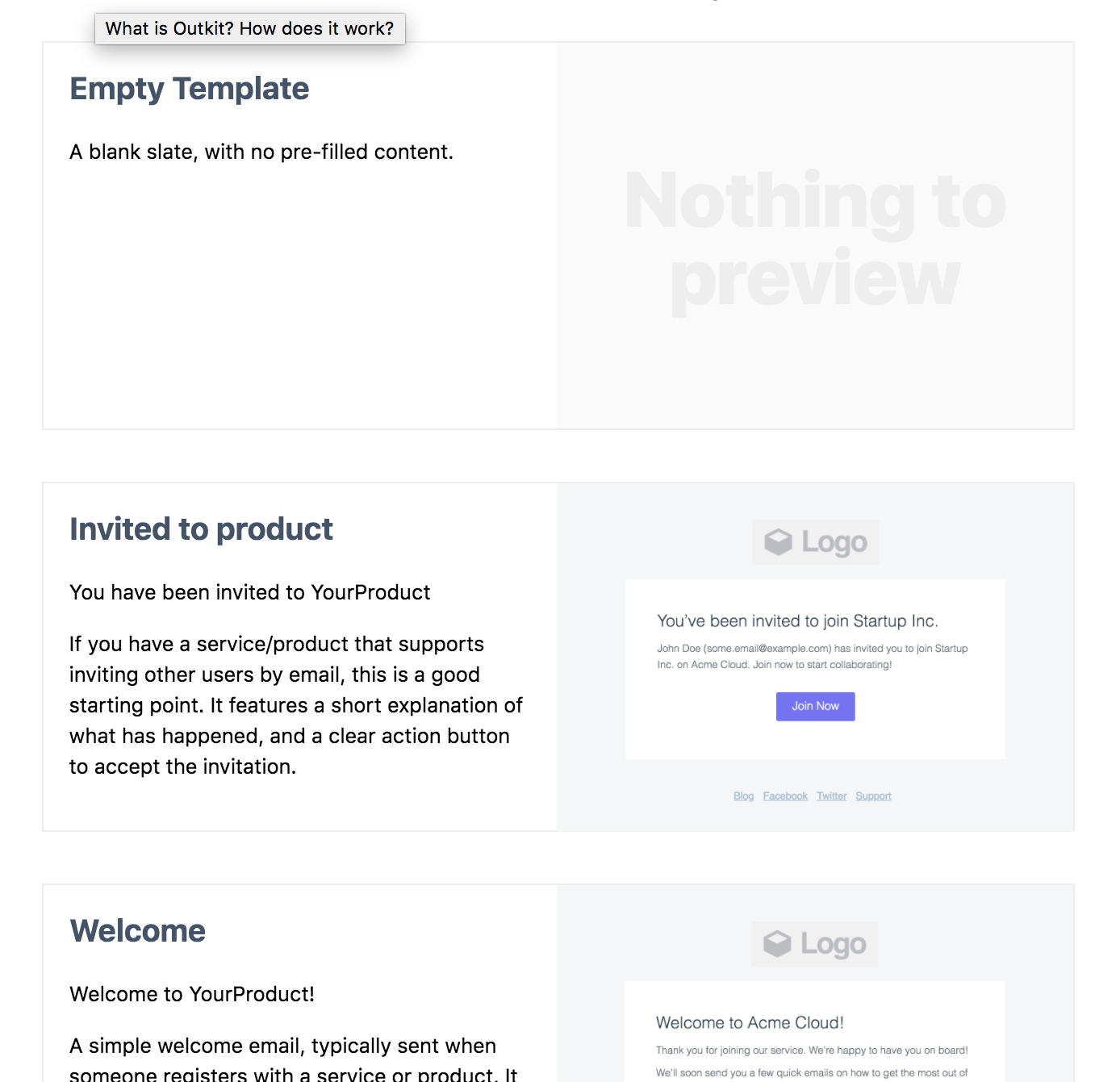Open the Twitter footer link
This screenshot has height=1082, width=1120.
pos(831,796)
